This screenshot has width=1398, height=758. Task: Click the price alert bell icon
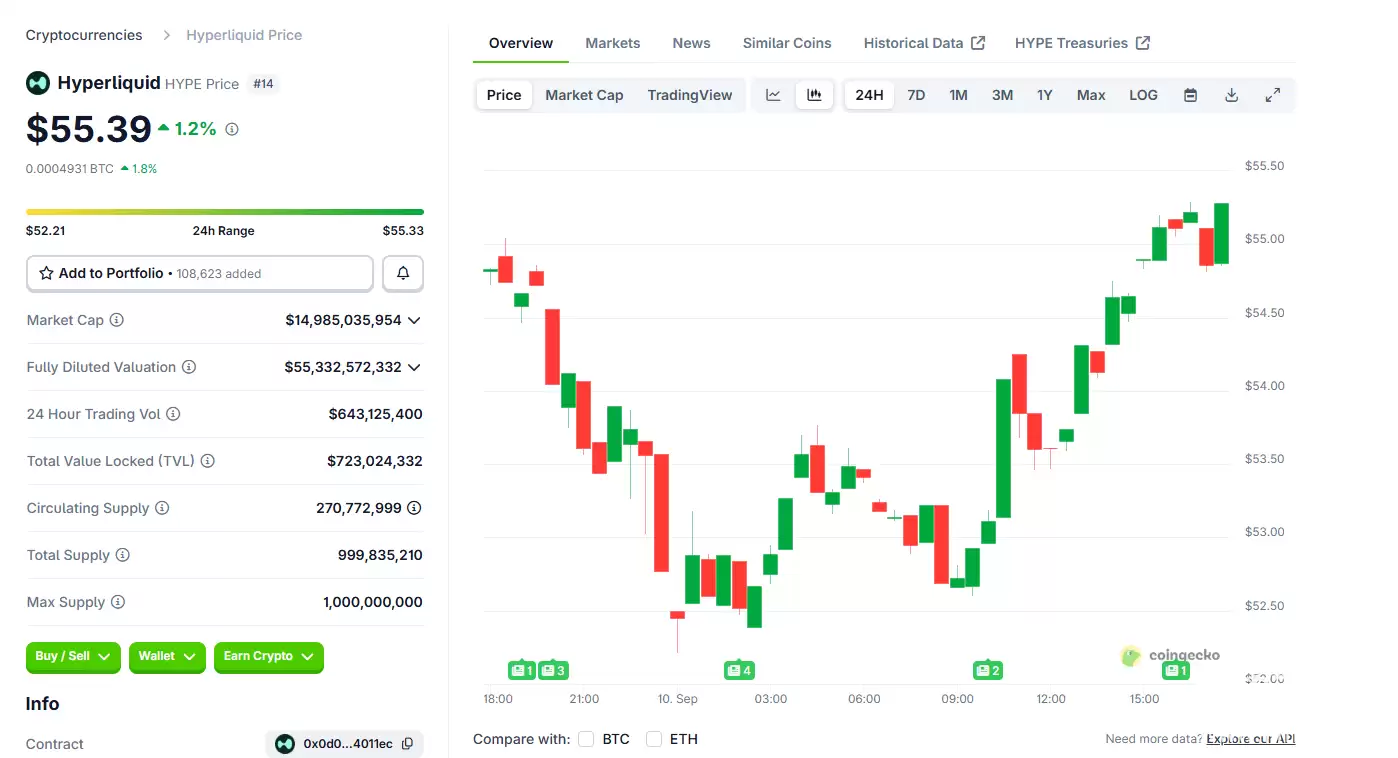(x=403, y=273)
